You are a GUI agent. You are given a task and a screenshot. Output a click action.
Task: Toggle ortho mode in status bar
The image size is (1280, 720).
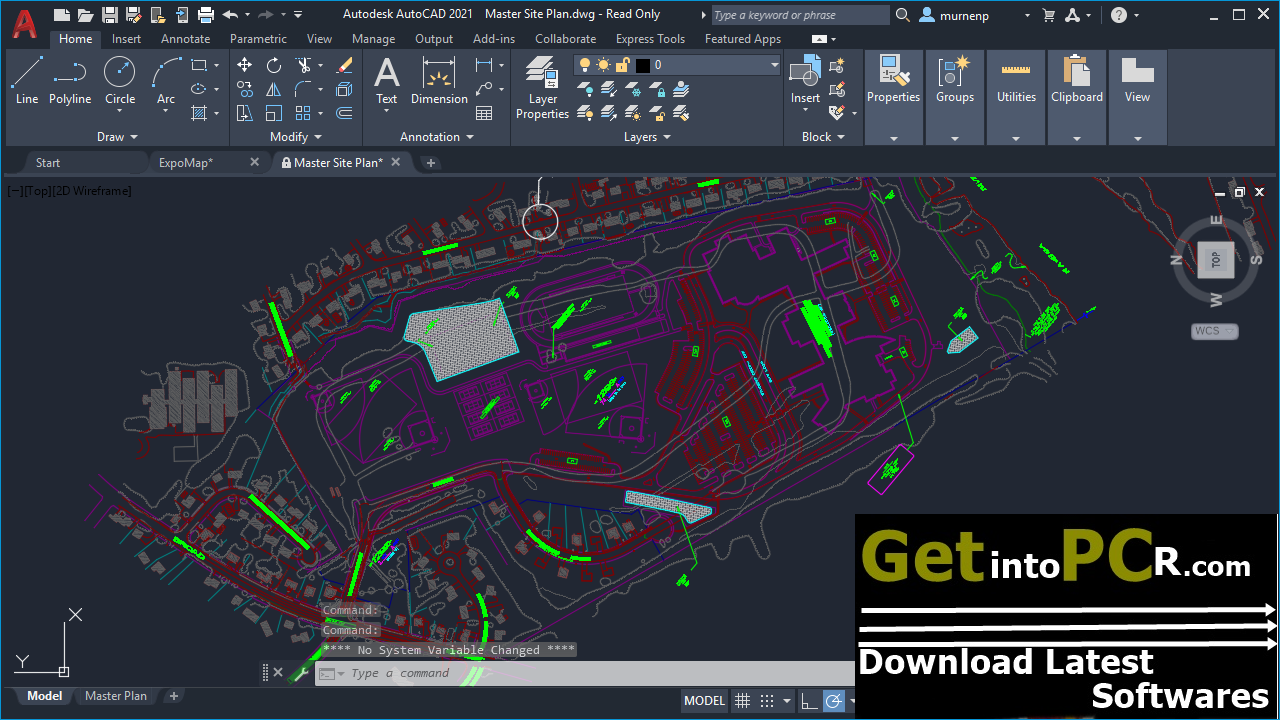(809, 701)
